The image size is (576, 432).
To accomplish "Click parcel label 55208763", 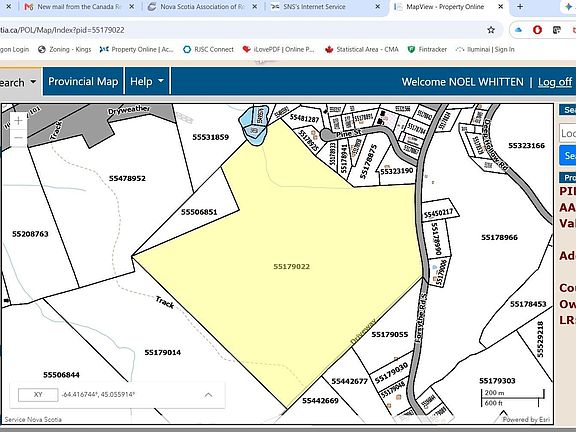I will 30,234.
